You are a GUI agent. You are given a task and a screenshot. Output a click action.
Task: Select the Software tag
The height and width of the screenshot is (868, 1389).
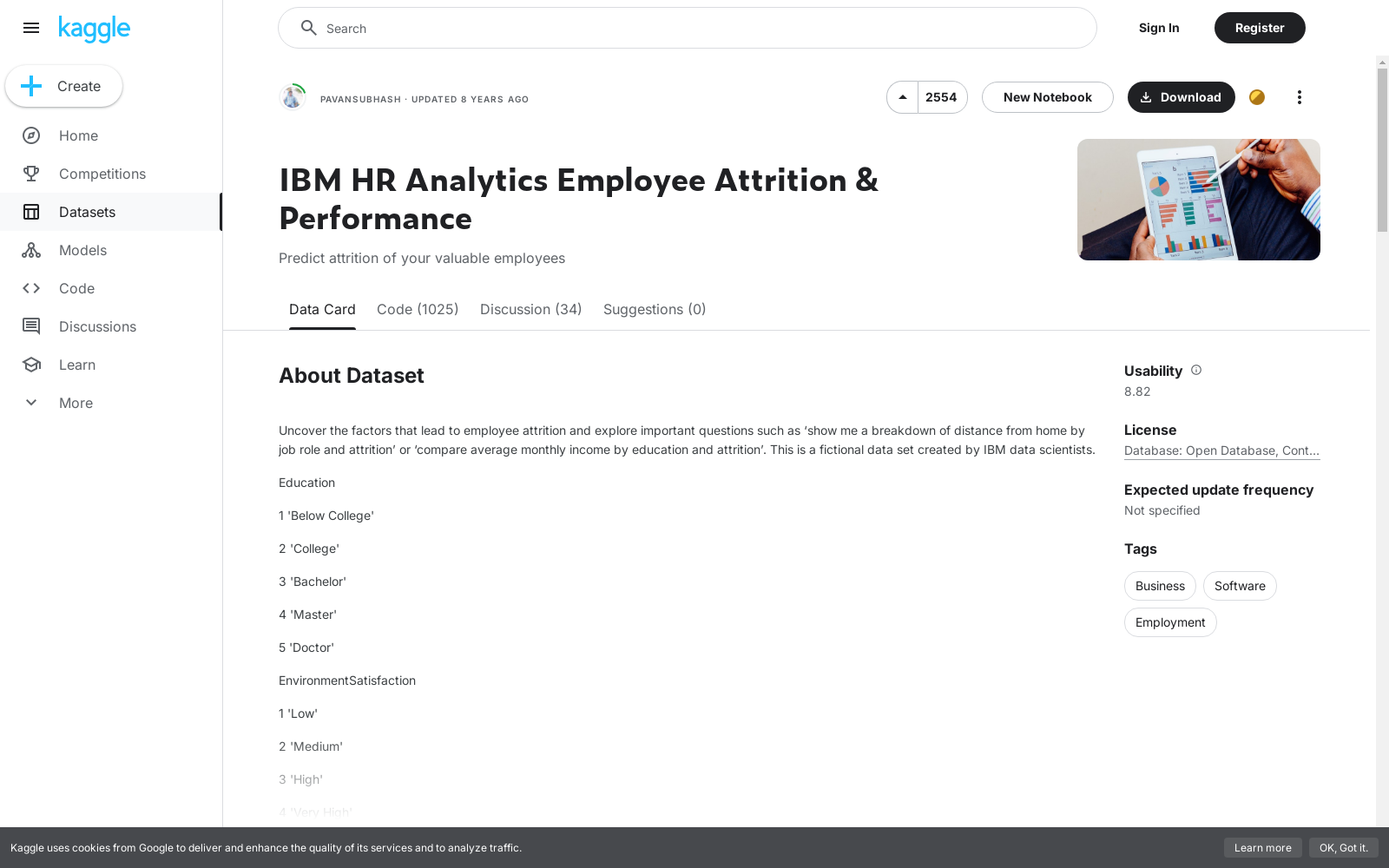(x=1240, y=586)
